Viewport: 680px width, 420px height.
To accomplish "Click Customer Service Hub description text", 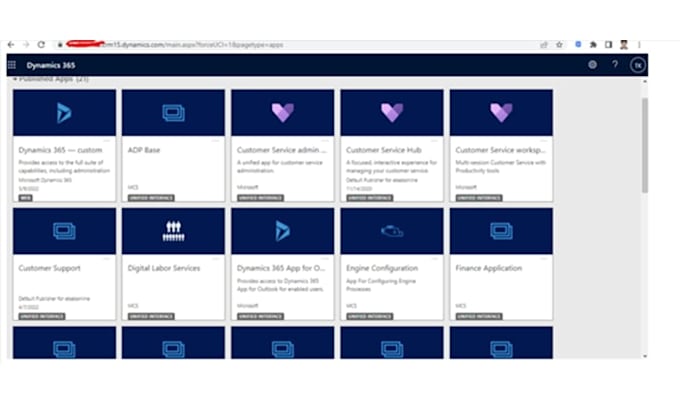I will tap(392, 167).
